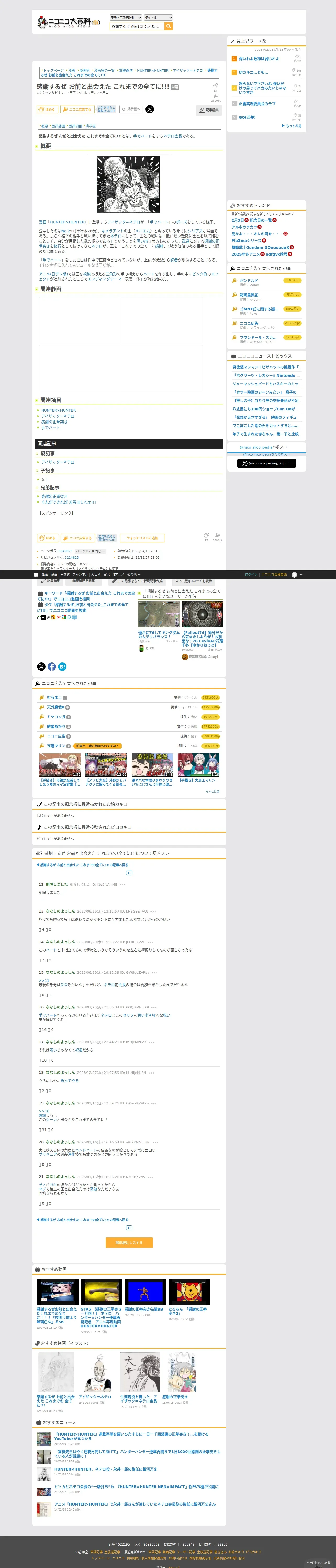The width and height of the screenshot is (336, 1568).
Task: Click the 記事編集 pencil button
Action: (209, 110)
